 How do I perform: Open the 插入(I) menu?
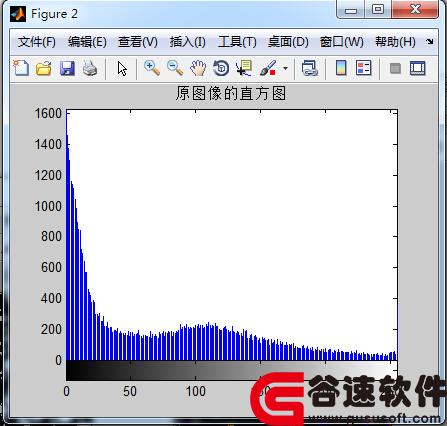[187, 42]
